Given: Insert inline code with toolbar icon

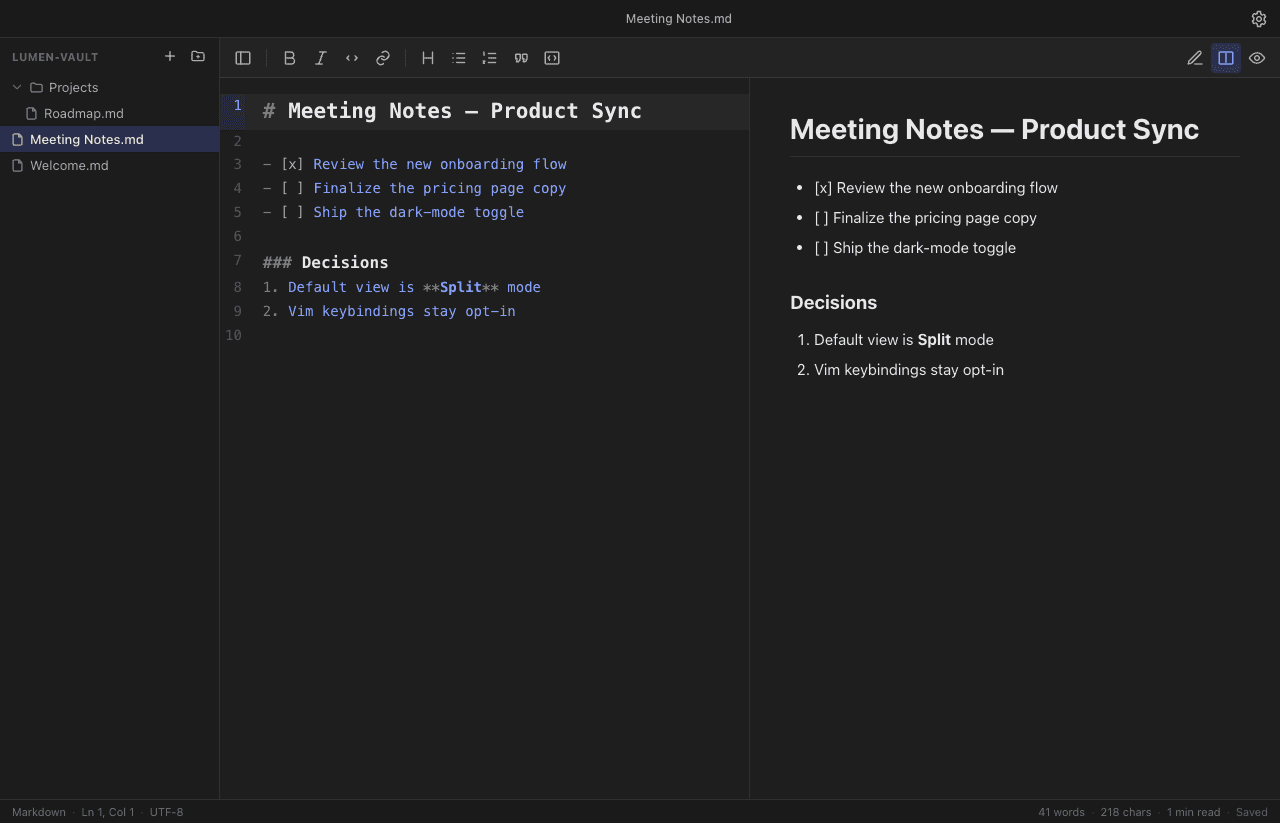Looking at the screenshot, I should point(351,58).
